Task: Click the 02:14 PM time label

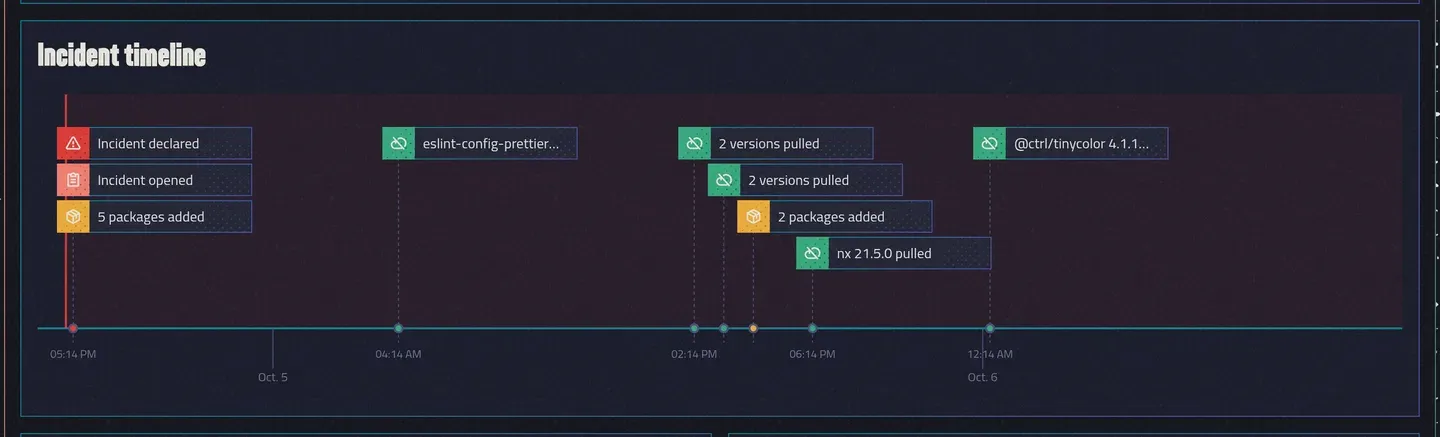Action: (x=694, y=354)
